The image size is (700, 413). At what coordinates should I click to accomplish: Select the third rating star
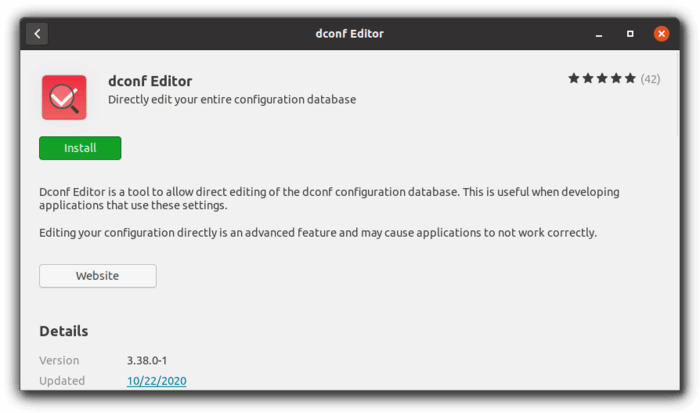pos(602,79)
